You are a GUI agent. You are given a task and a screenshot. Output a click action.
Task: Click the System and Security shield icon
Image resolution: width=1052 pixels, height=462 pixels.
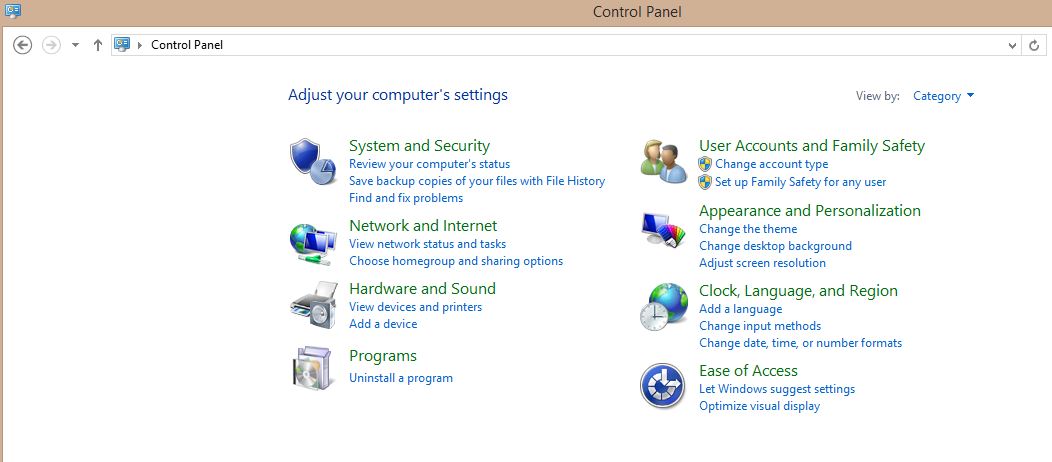pyautogui.click(x=311, y=162)
